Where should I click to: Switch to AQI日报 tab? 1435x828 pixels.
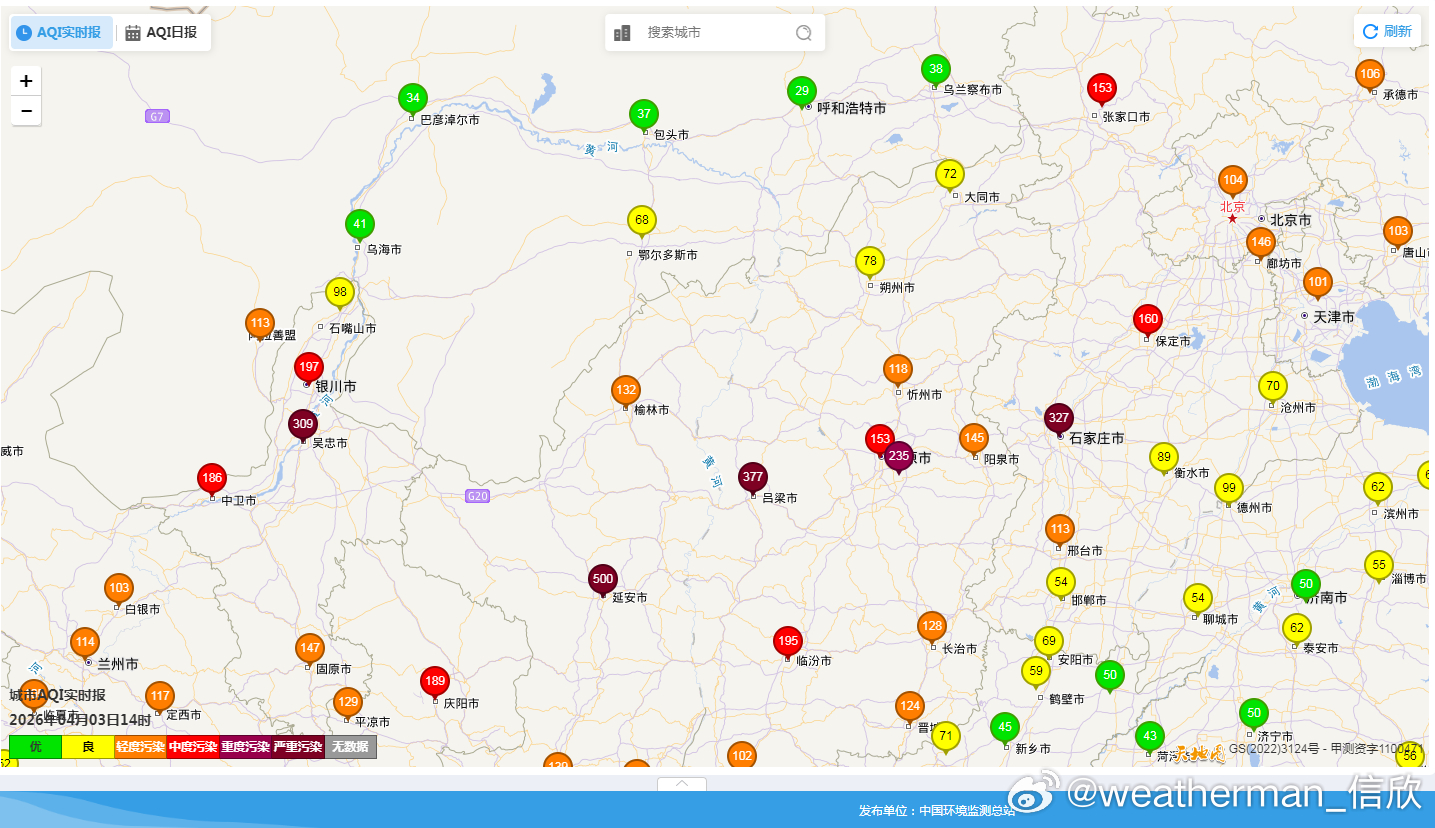[162, 32]
